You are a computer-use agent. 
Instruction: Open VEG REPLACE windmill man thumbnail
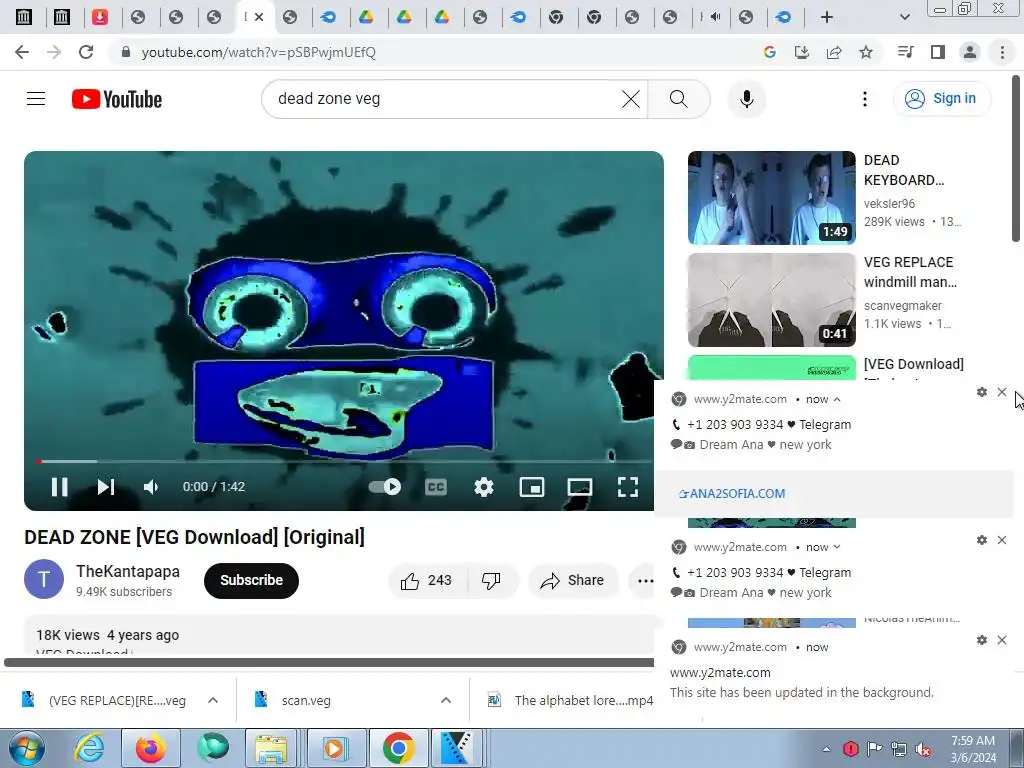771,300
